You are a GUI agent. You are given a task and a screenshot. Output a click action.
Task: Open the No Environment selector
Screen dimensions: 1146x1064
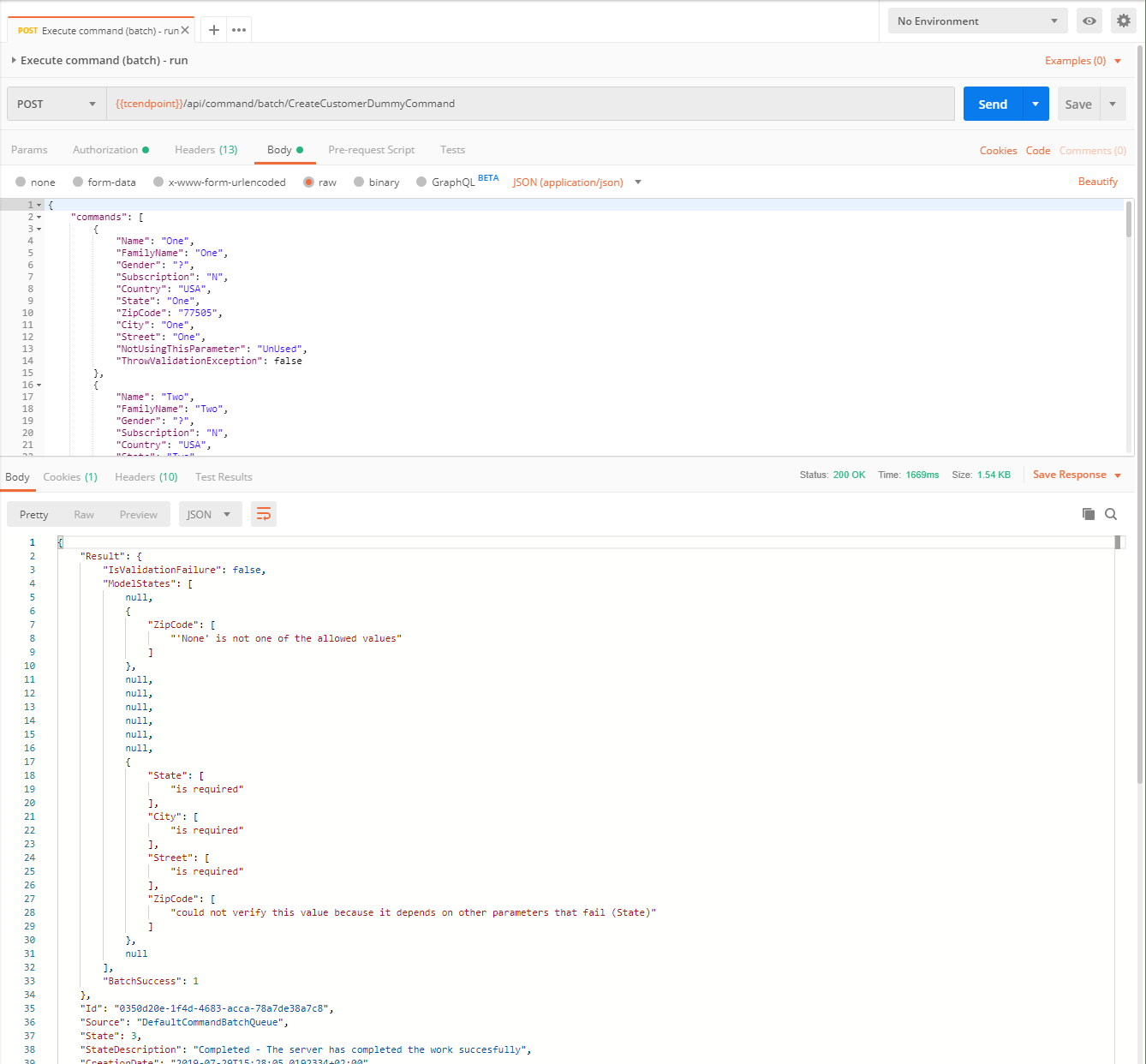(977, 21)
